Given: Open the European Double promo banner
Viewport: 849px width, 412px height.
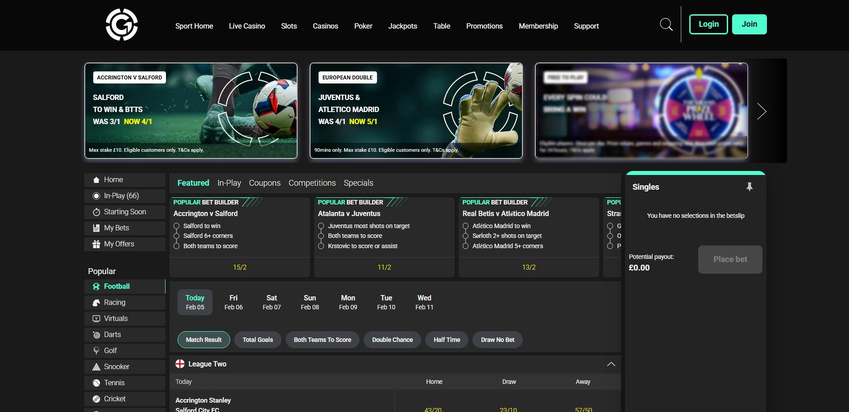Looking at the screenshot, I should click(416, 111).
